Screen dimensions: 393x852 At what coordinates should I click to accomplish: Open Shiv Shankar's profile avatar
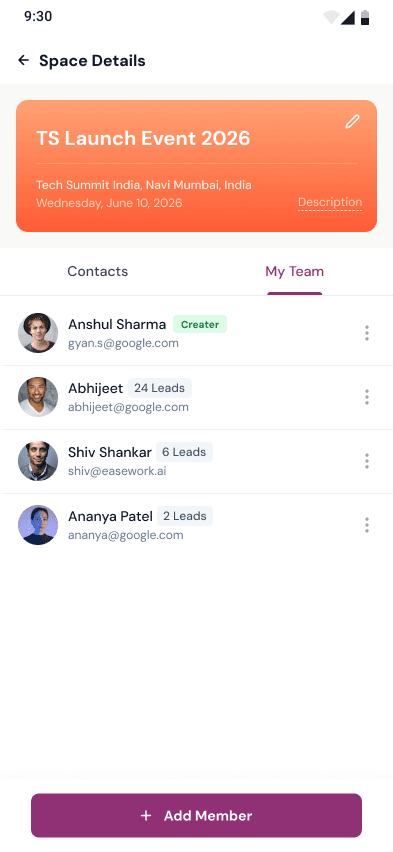[x=38, y=461]
